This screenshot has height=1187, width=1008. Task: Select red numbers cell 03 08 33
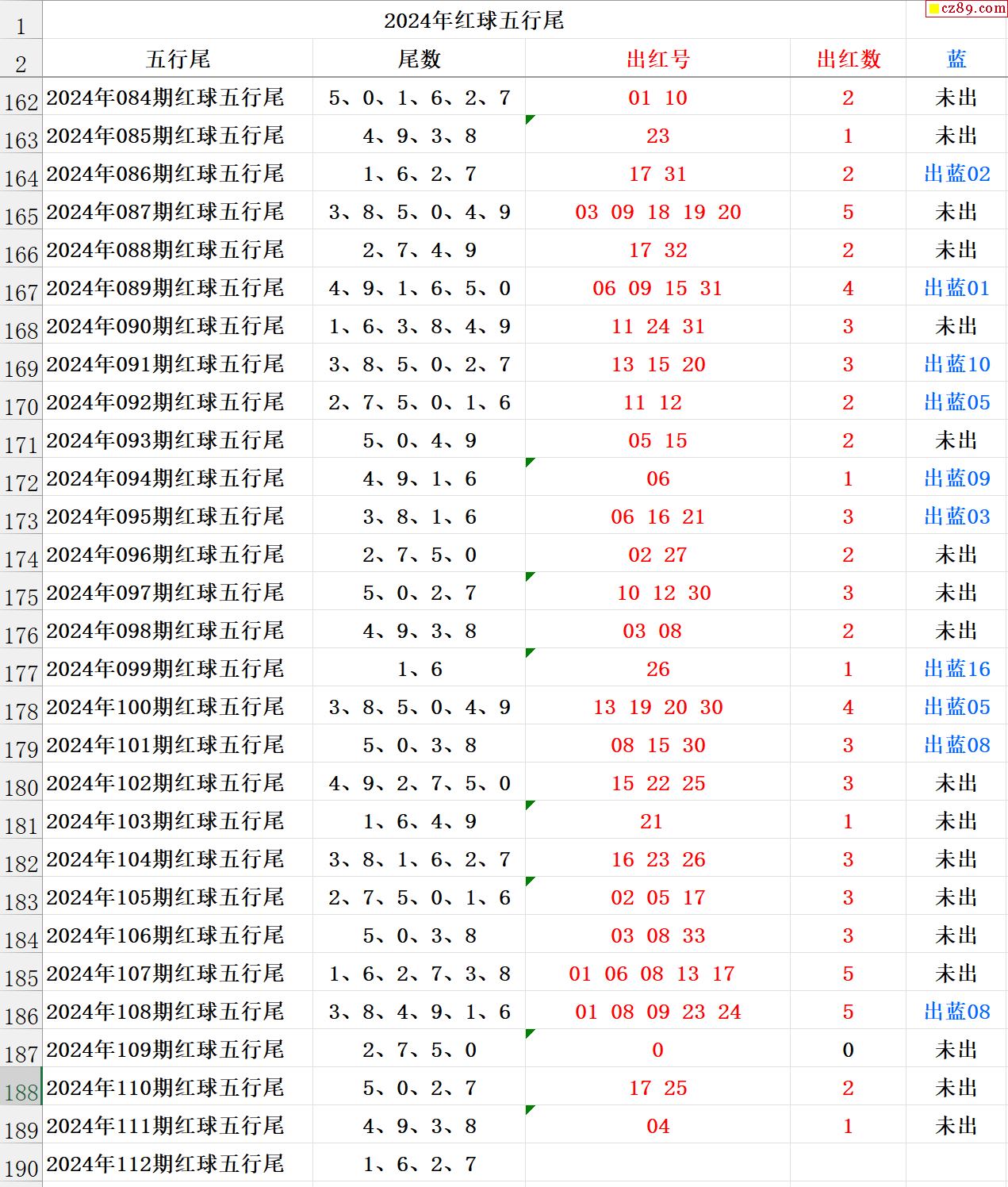coord(657,935)
